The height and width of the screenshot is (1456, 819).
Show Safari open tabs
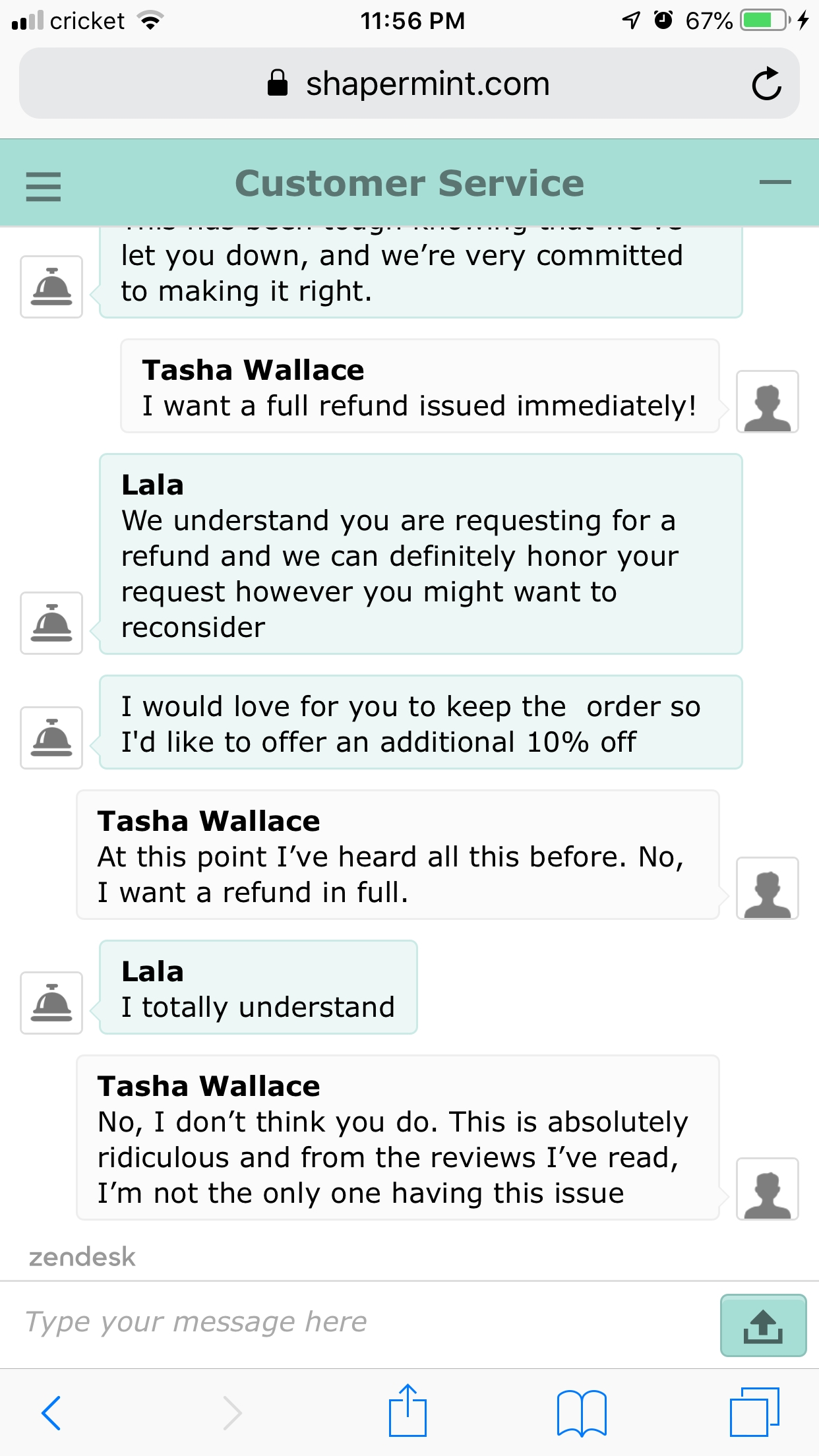[754, 1412]
